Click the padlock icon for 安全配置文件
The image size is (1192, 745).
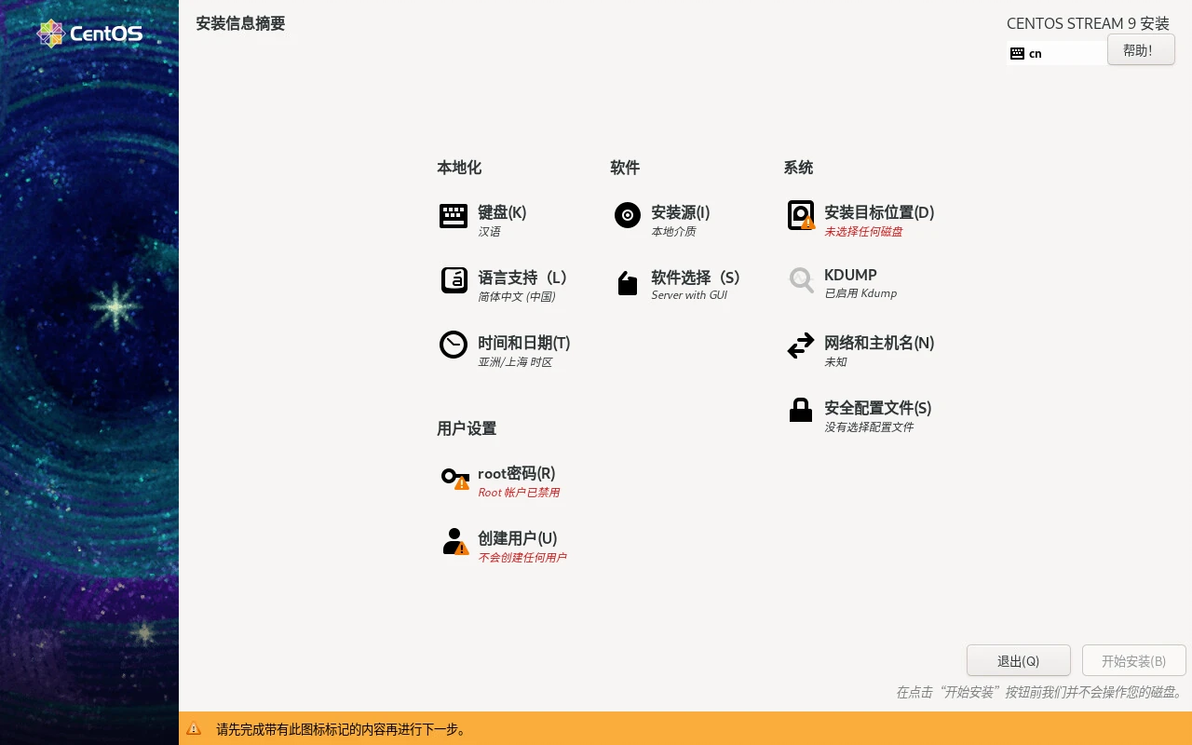click(800, 410)
